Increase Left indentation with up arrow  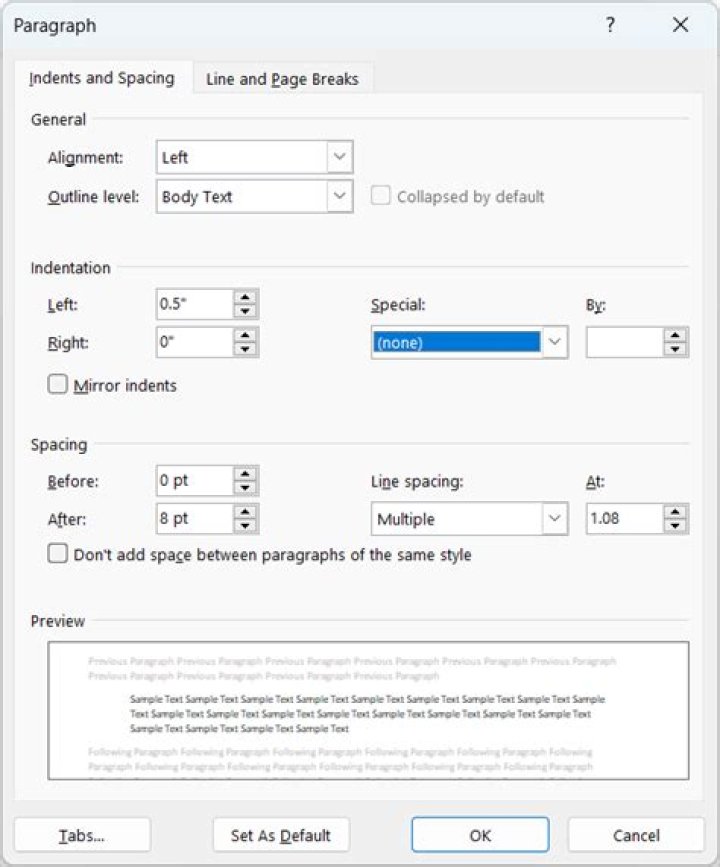click(x=245, y=297)
